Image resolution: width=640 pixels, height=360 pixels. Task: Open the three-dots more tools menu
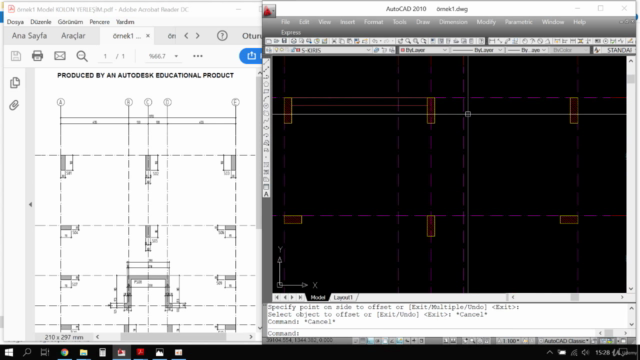coord(198,56)
